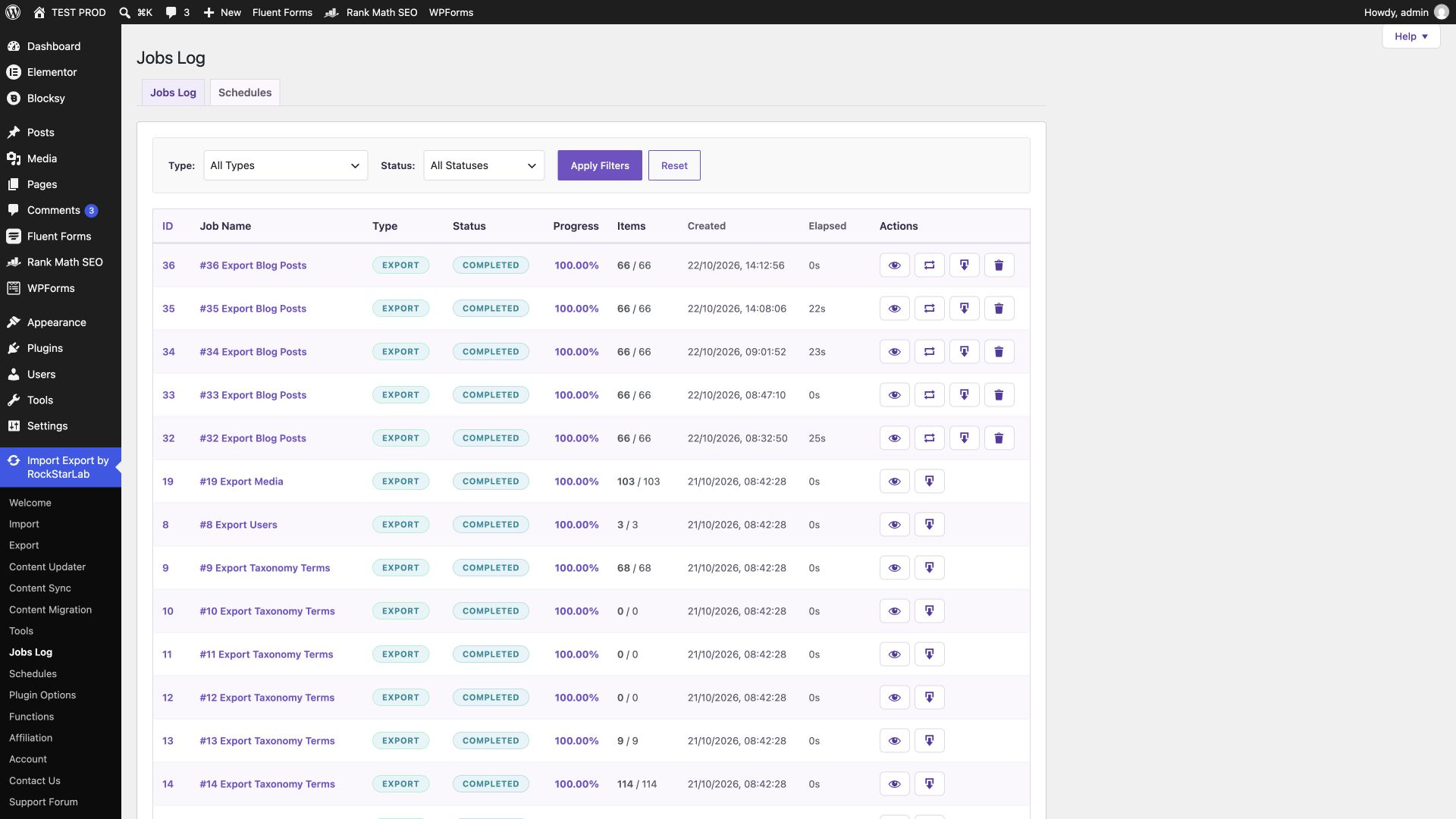Viewport: 1456px width, 819px height.
Task: Delete job #36 with the trash icon
Action: [x=999, y=265]
